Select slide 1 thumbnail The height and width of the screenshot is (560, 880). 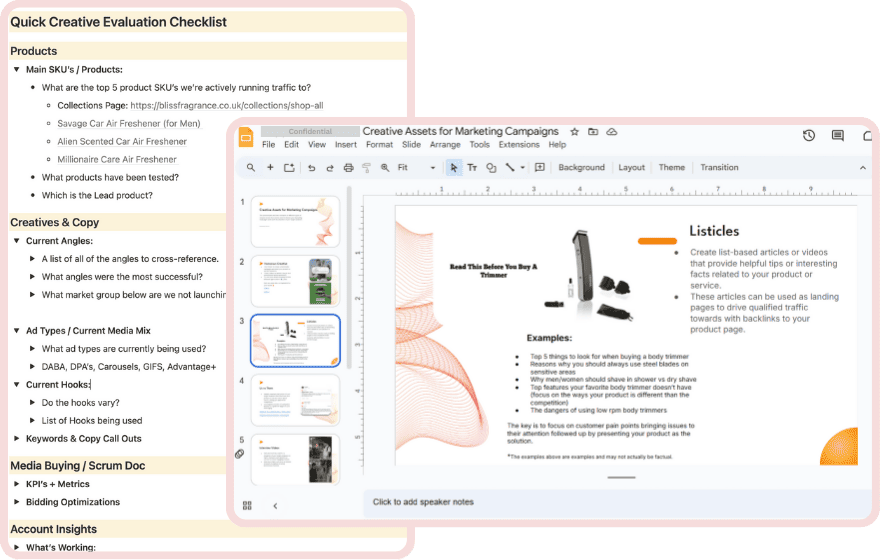(x=295, y=222)
